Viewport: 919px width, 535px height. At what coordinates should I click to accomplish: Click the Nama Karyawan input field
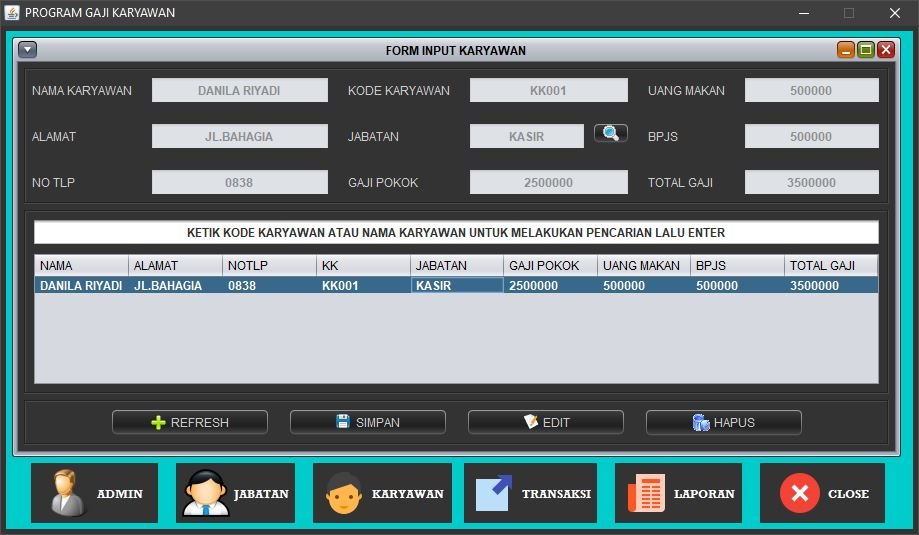pyautogui.click(x=239, y=90)
